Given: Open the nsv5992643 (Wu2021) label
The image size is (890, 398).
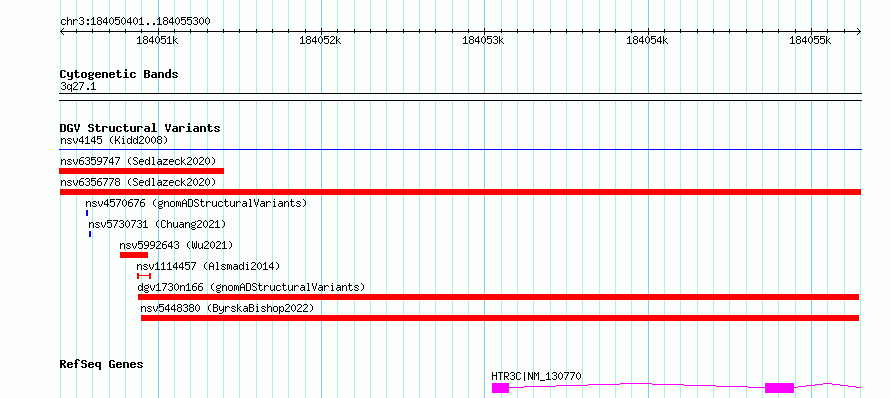Looking at the screenshot, I should point(176,245).
